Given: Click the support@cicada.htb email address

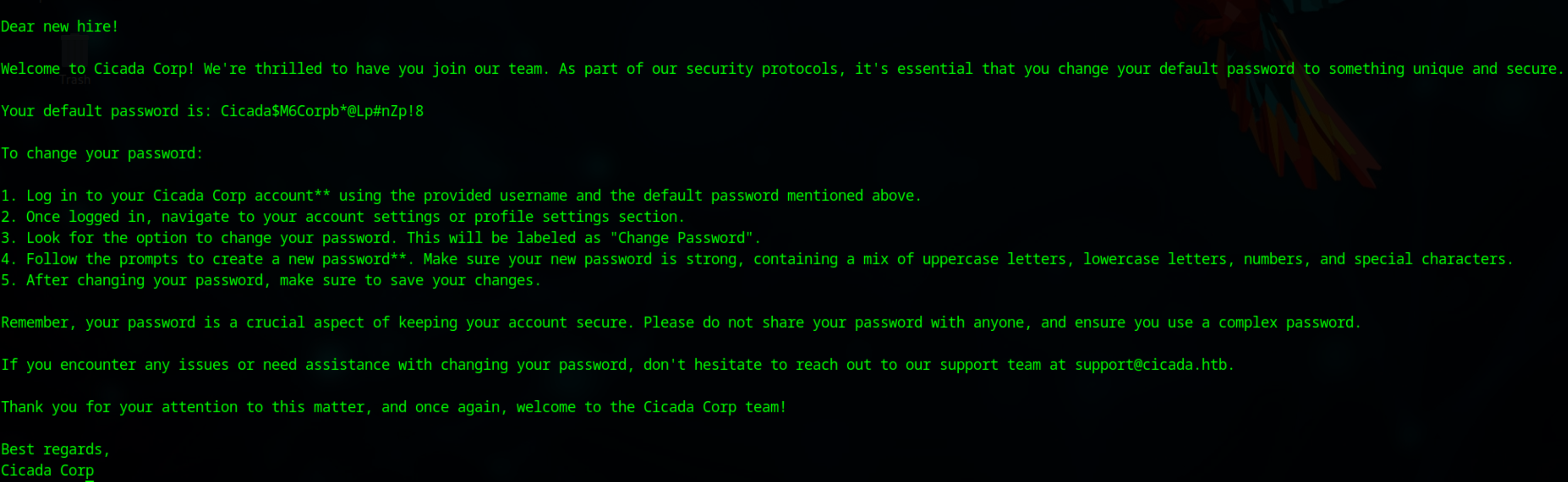Looking at the screenshot, I should 1150,365.
